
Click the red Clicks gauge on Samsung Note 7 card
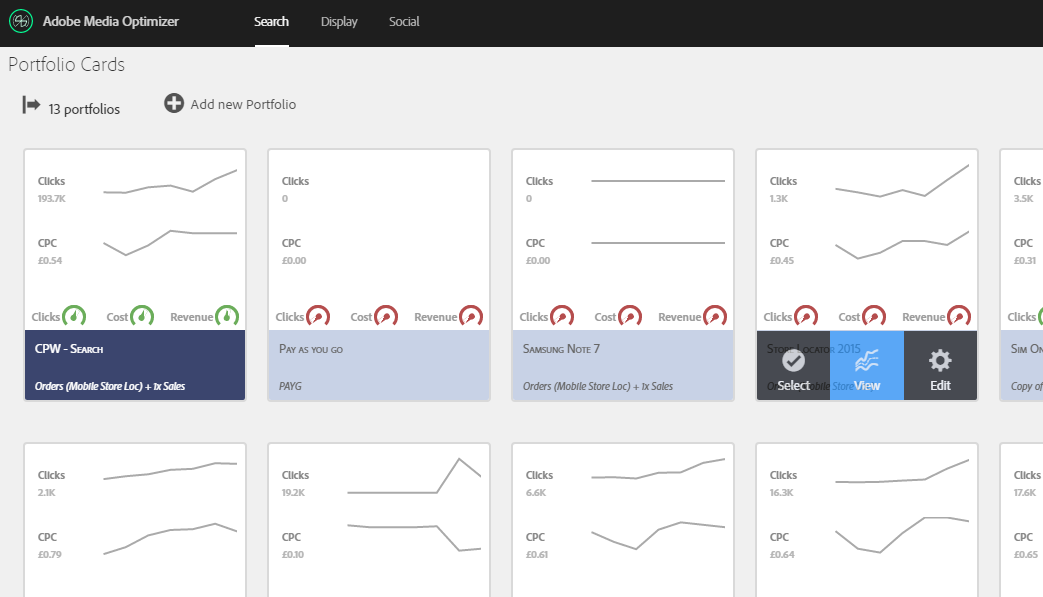coord(563,317)
